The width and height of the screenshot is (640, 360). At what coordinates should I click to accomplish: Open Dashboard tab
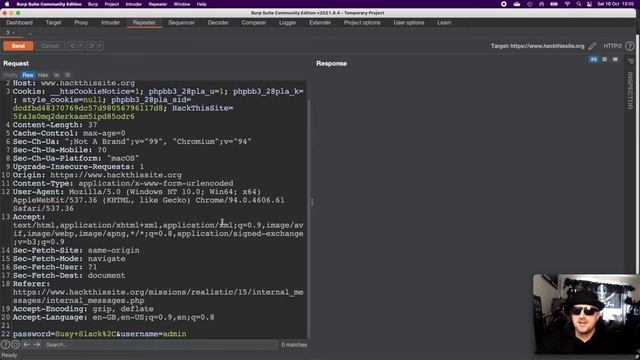tap(19, 23)
